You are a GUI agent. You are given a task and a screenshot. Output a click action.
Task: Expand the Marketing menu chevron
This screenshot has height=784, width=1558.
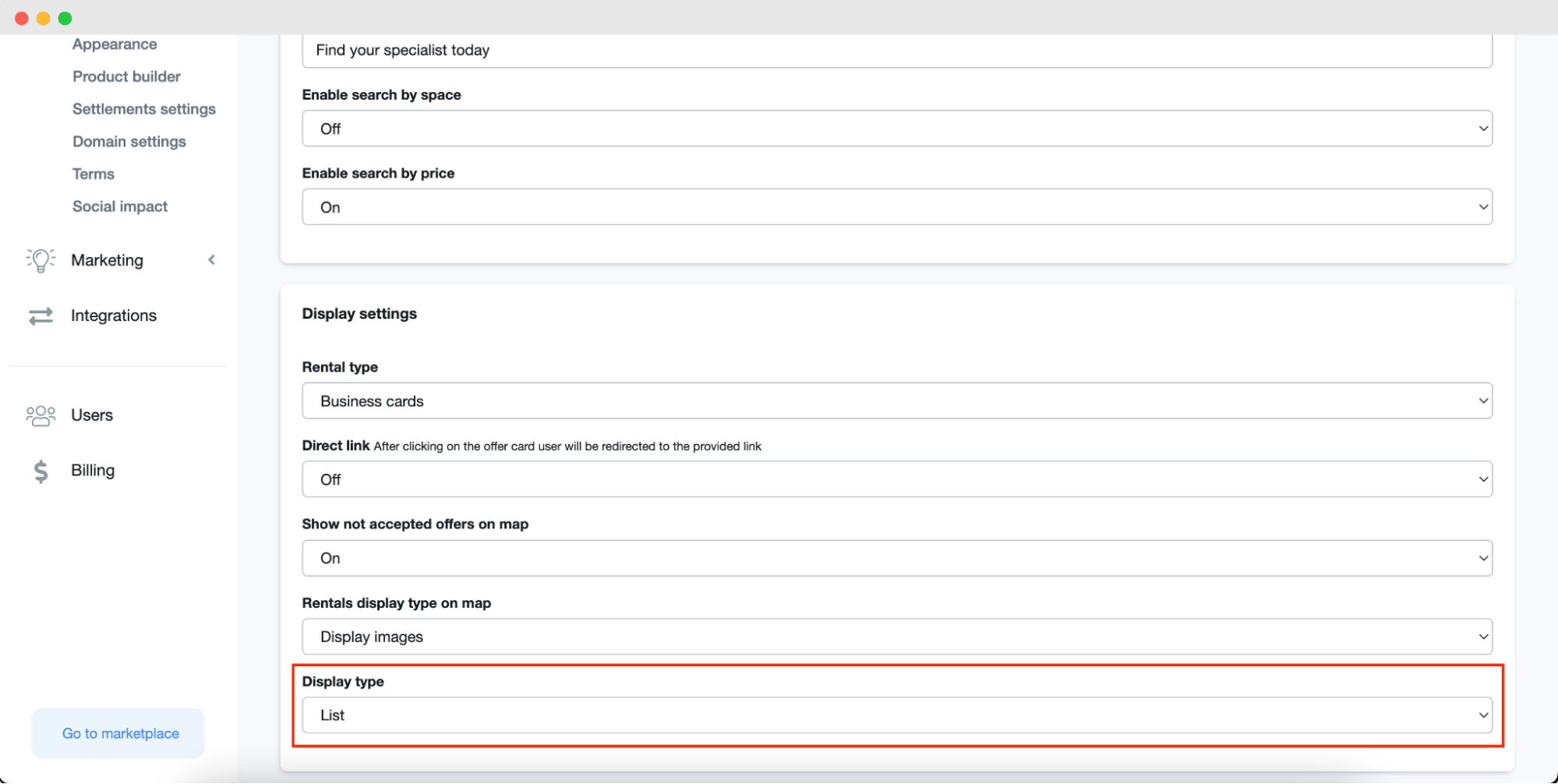(211, 260)
